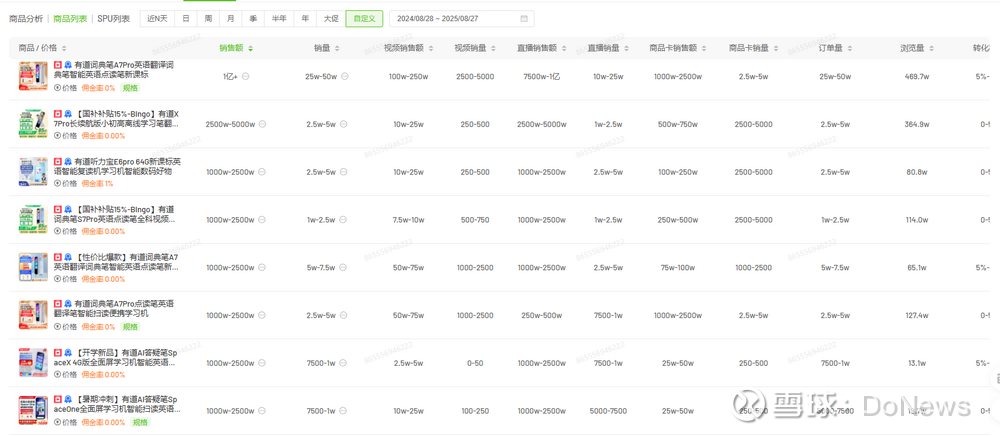Select 近N天 time range

pyautogui.click(x=157, y=19)
